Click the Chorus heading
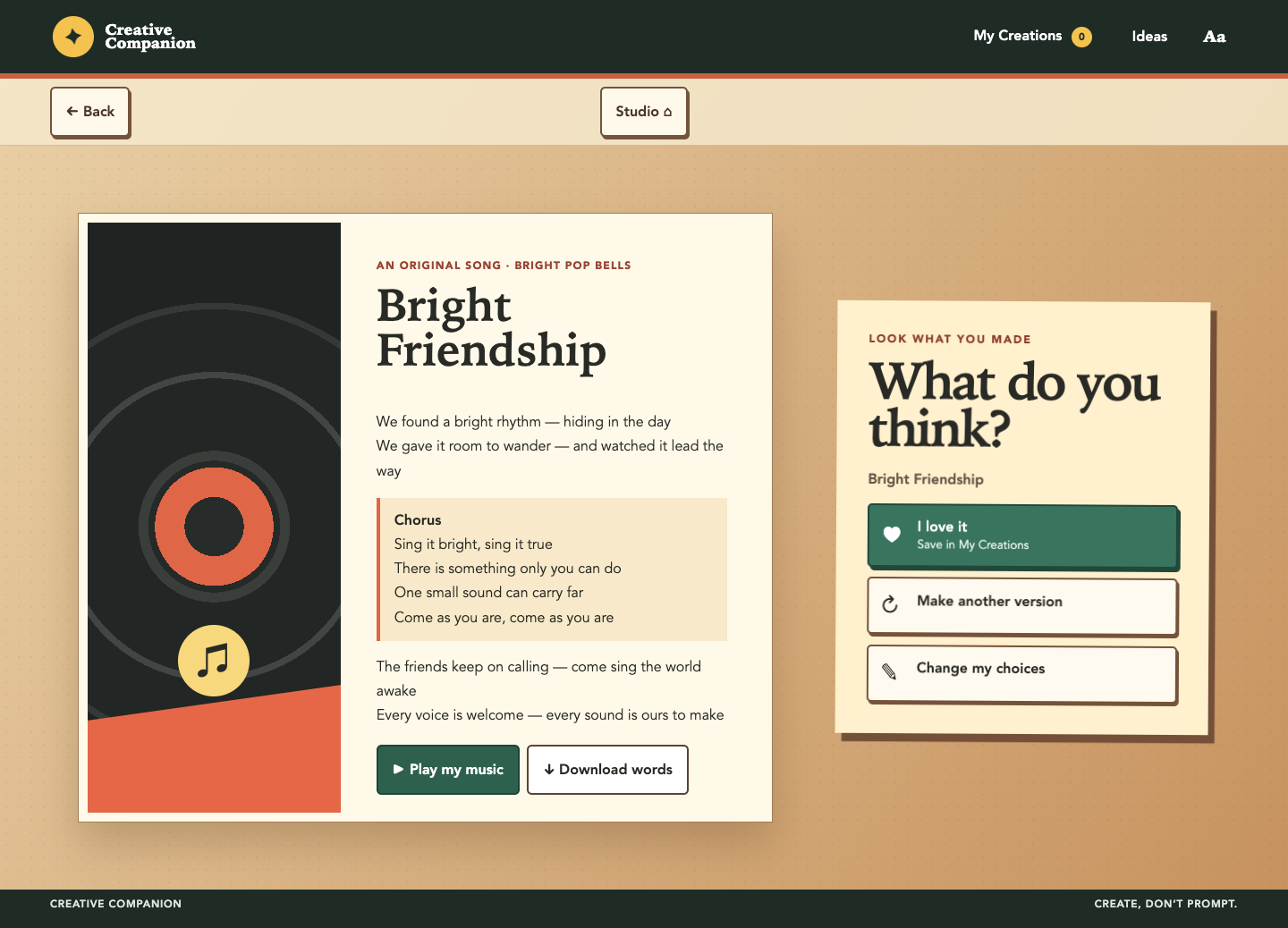 [x=418, y=520]
